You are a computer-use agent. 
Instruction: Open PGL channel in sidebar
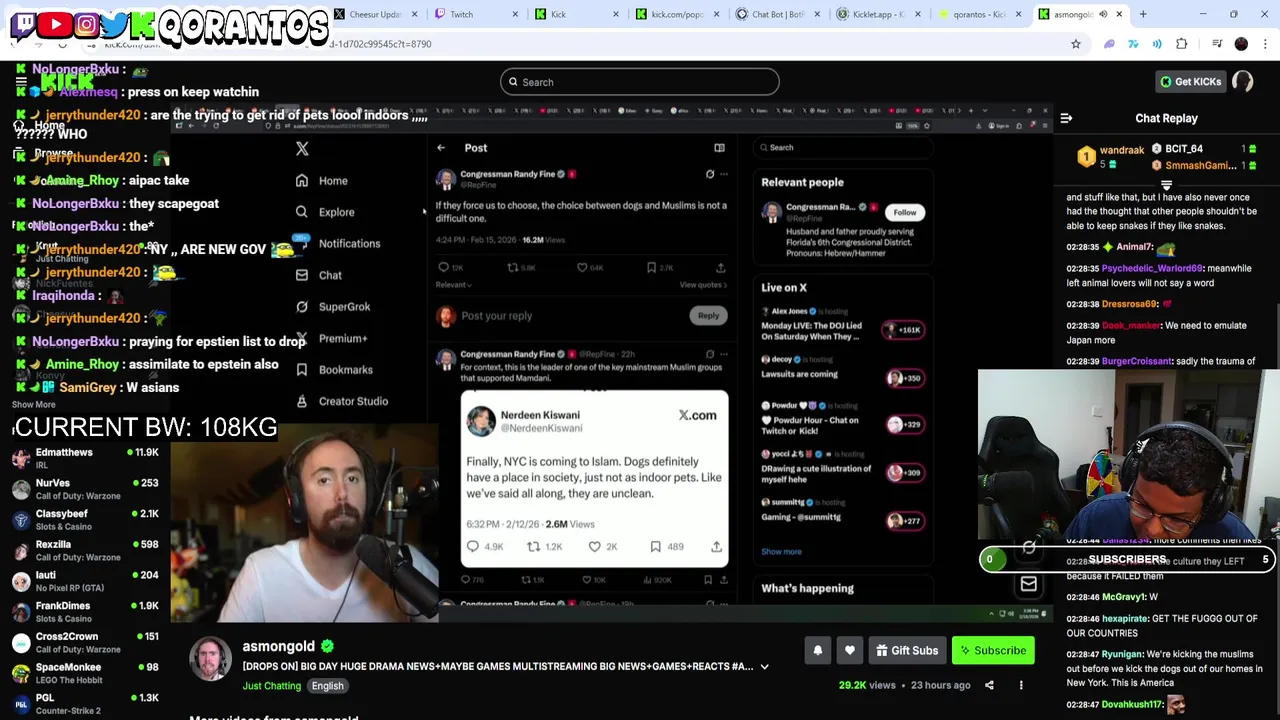click(x=85, y=704)
